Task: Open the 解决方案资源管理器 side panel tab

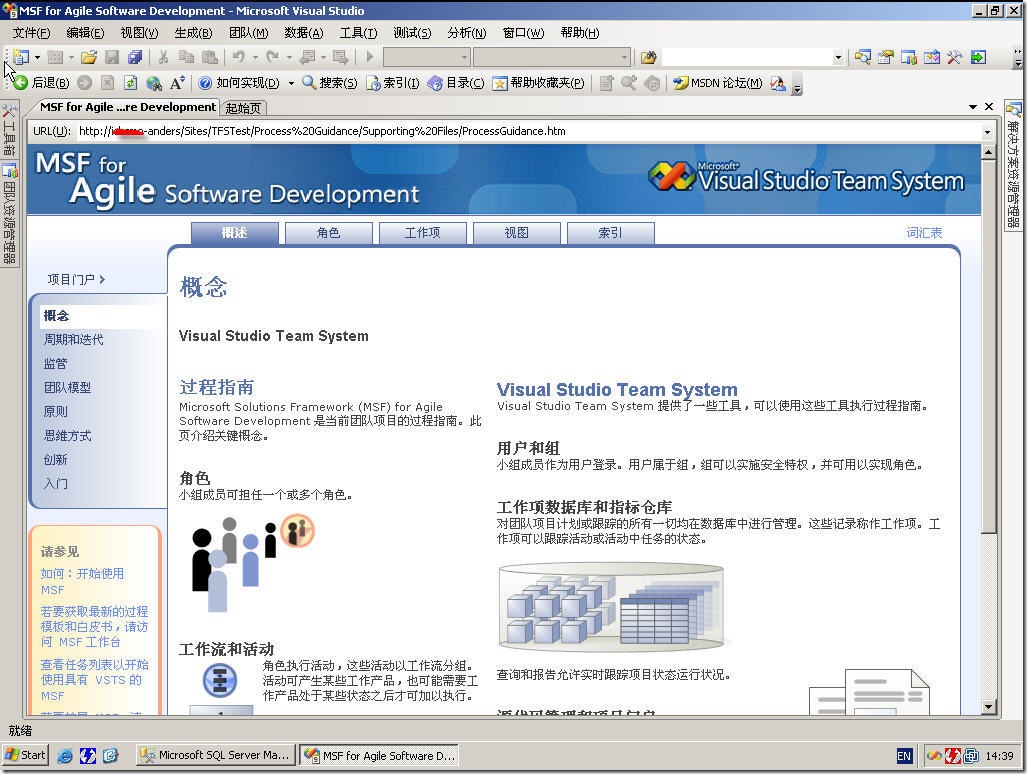Action: click(x=1014, y=166)
